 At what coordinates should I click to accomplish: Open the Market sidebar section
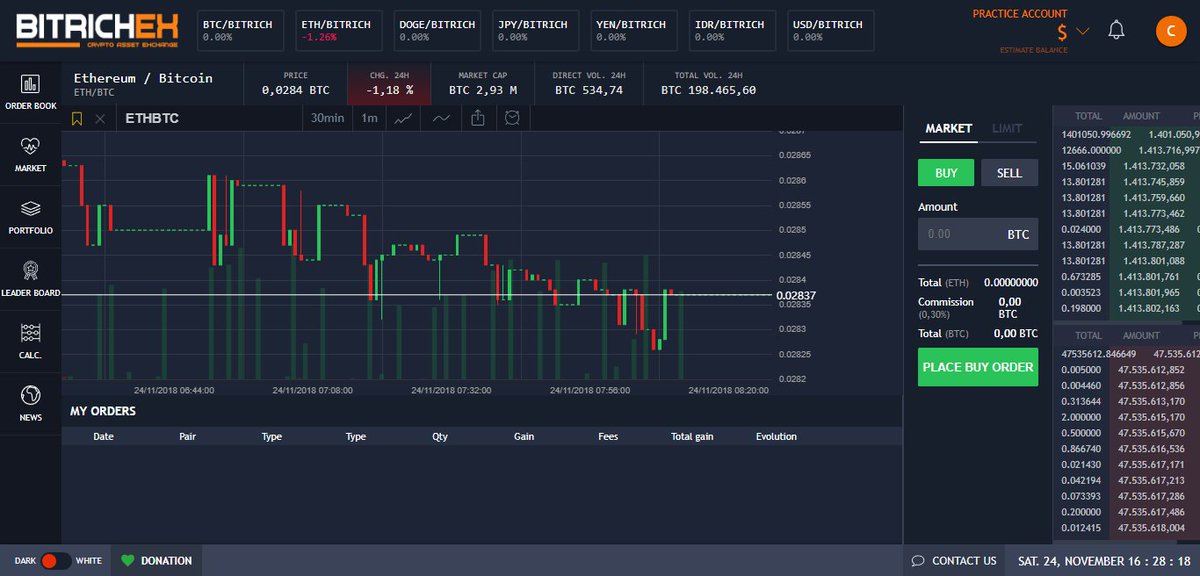30,154
